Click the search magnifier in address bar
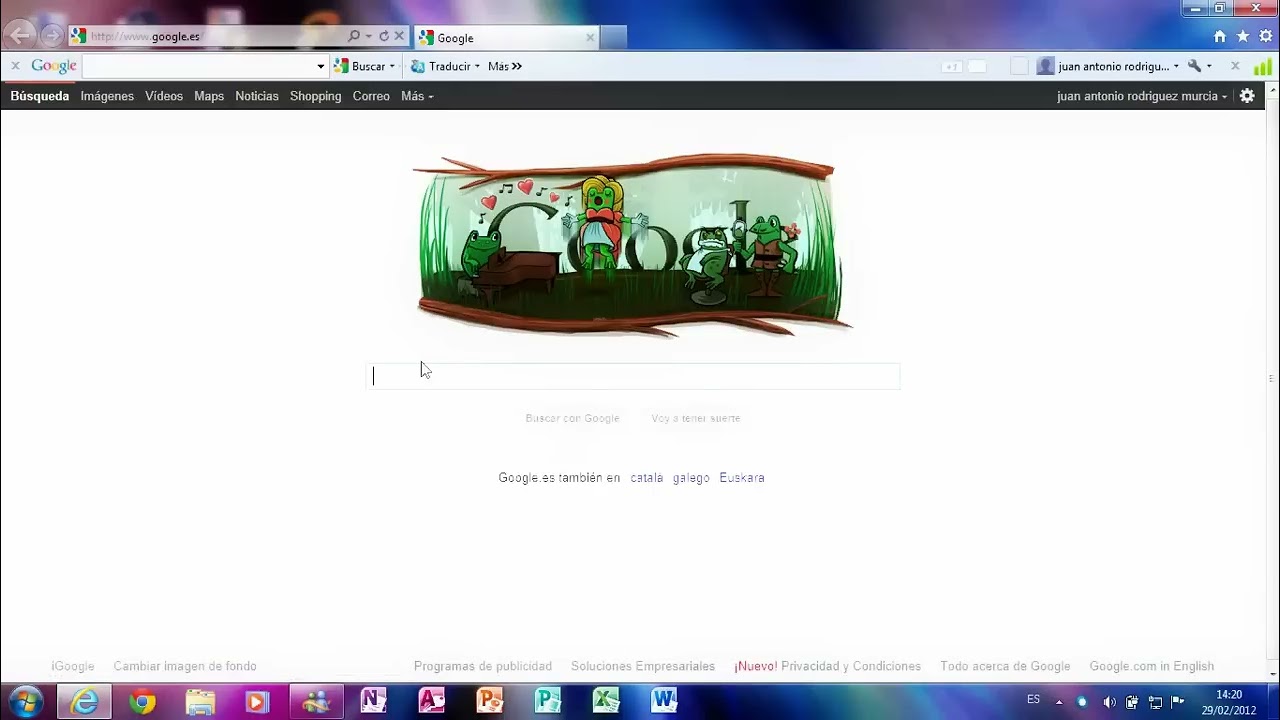Screen dimensions: 1280x720 [354, 36]
